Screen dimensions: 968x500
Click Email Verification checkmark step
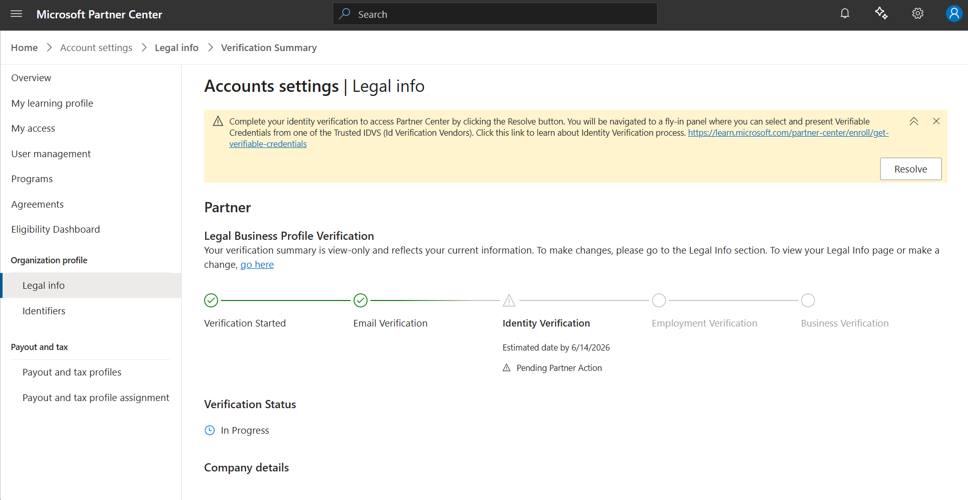tap(361, 301)
